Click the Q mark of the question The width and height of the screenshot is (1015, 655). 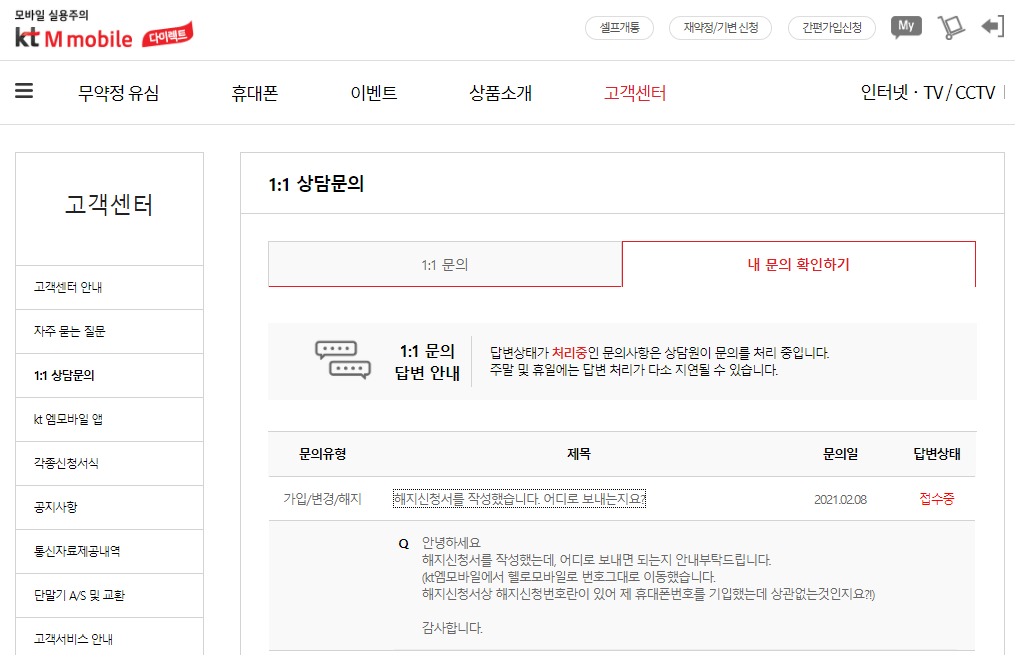(x=404, y=544)
